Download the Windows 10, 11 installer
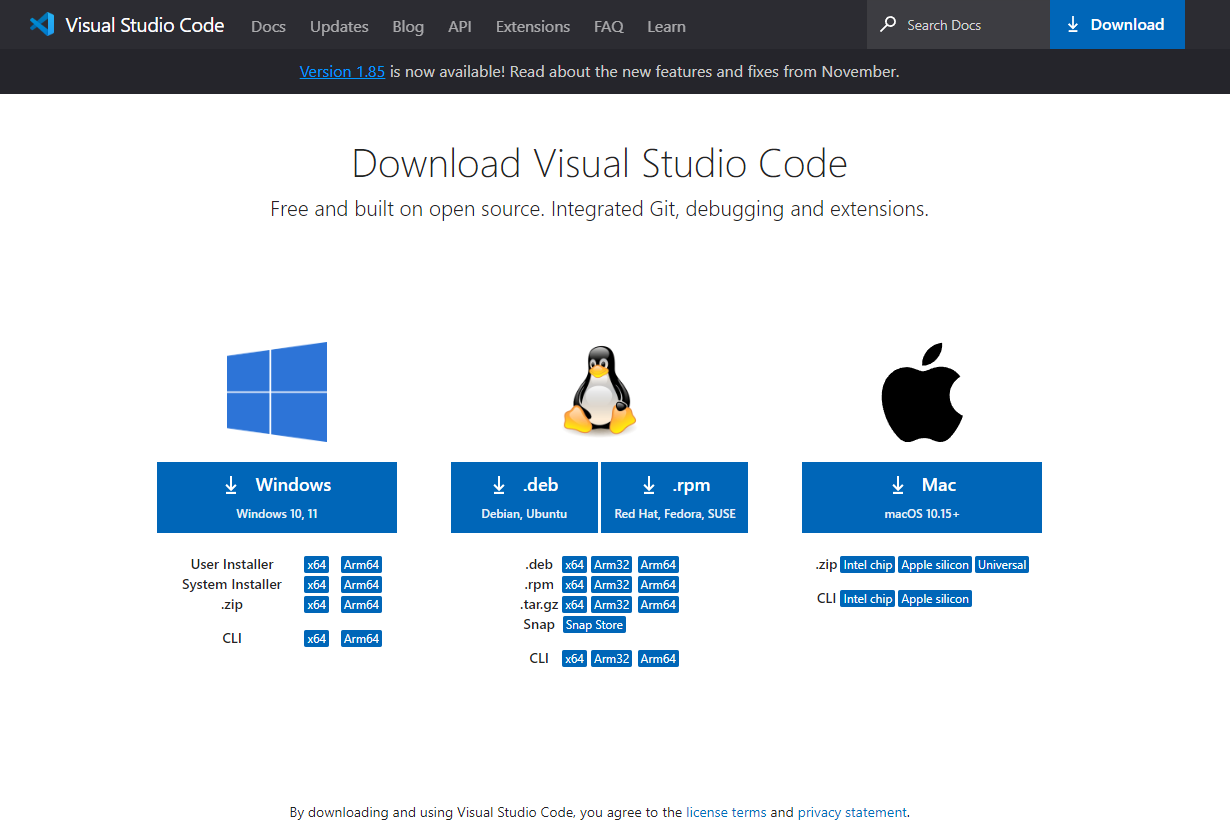 (x=277, y=497)
